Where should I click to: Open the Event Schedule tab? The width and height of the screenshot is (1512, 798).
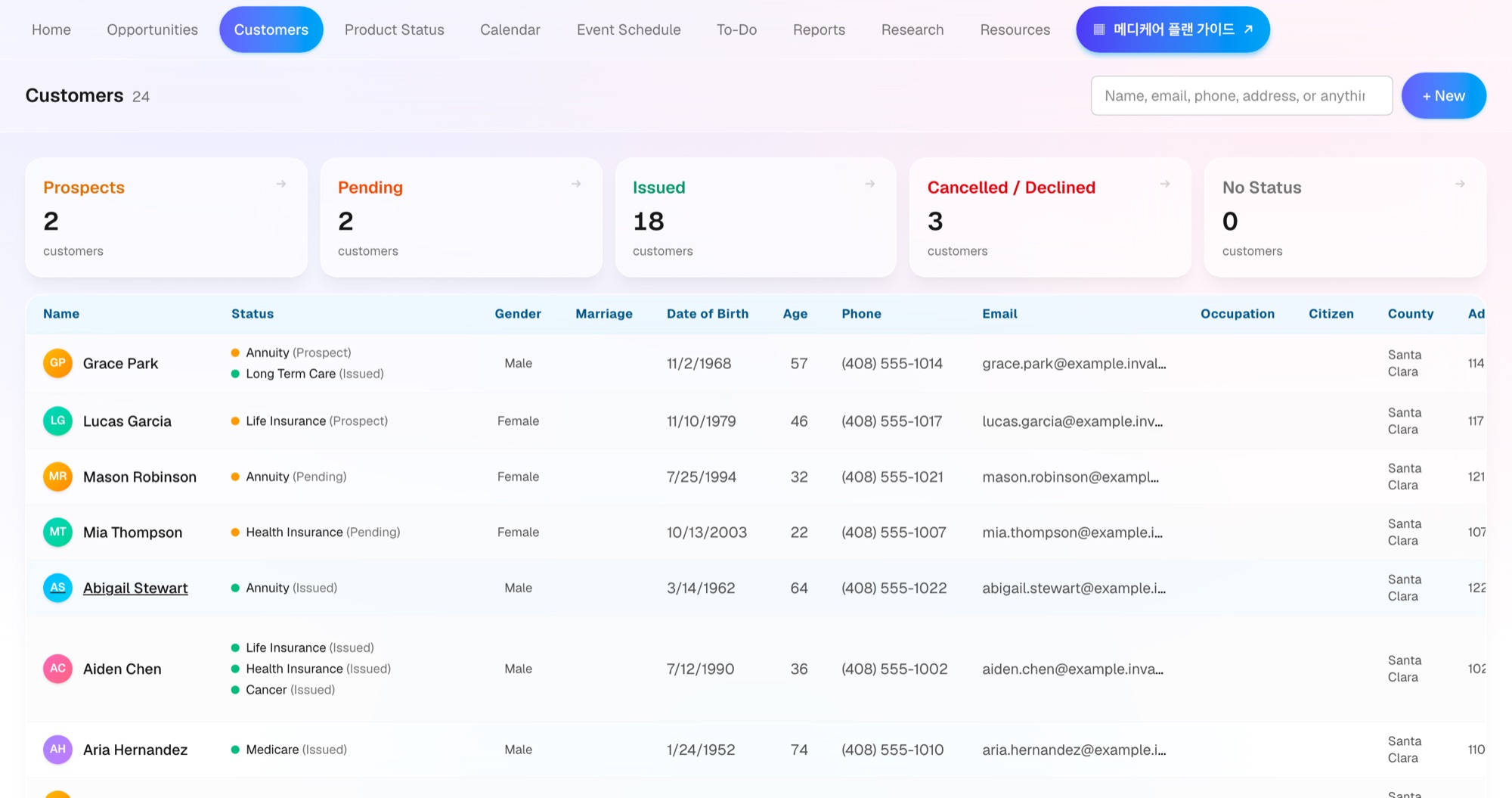pyautogui.click(x=628, y=29)
